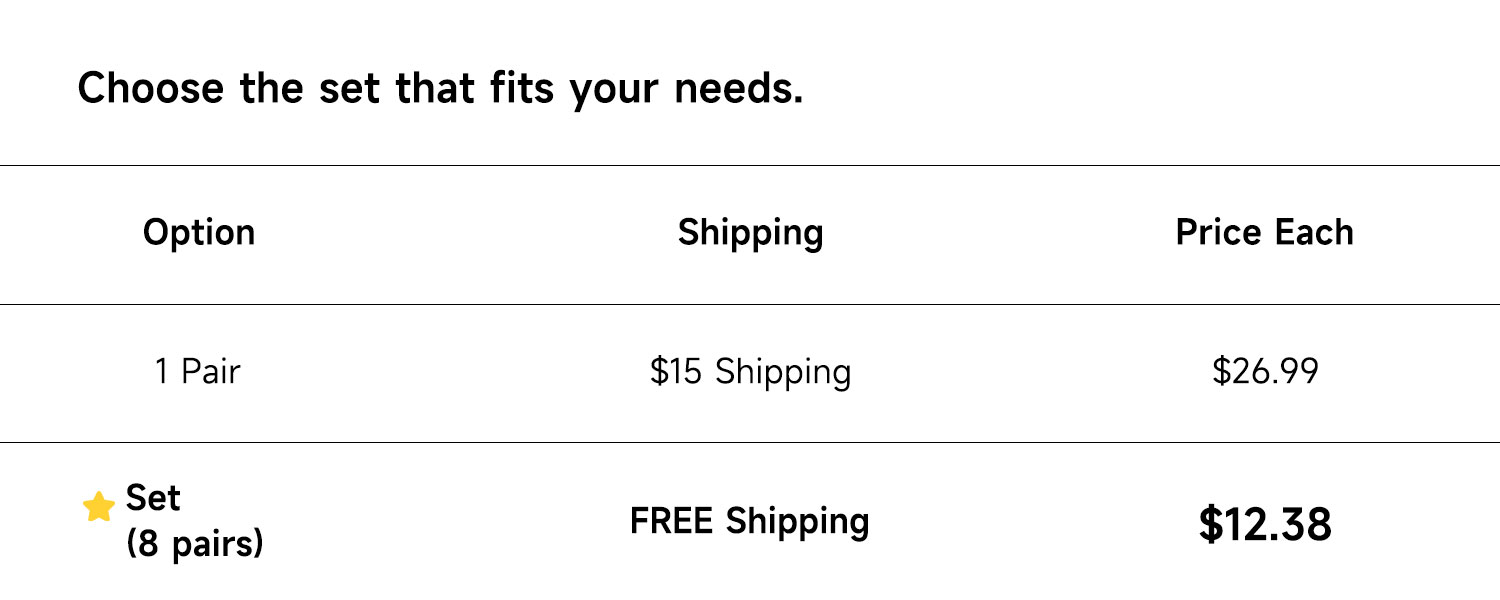Click the $15 amount in shipping cell
This screenshot has width=1500, height=600.
click(x=675, y=372)
